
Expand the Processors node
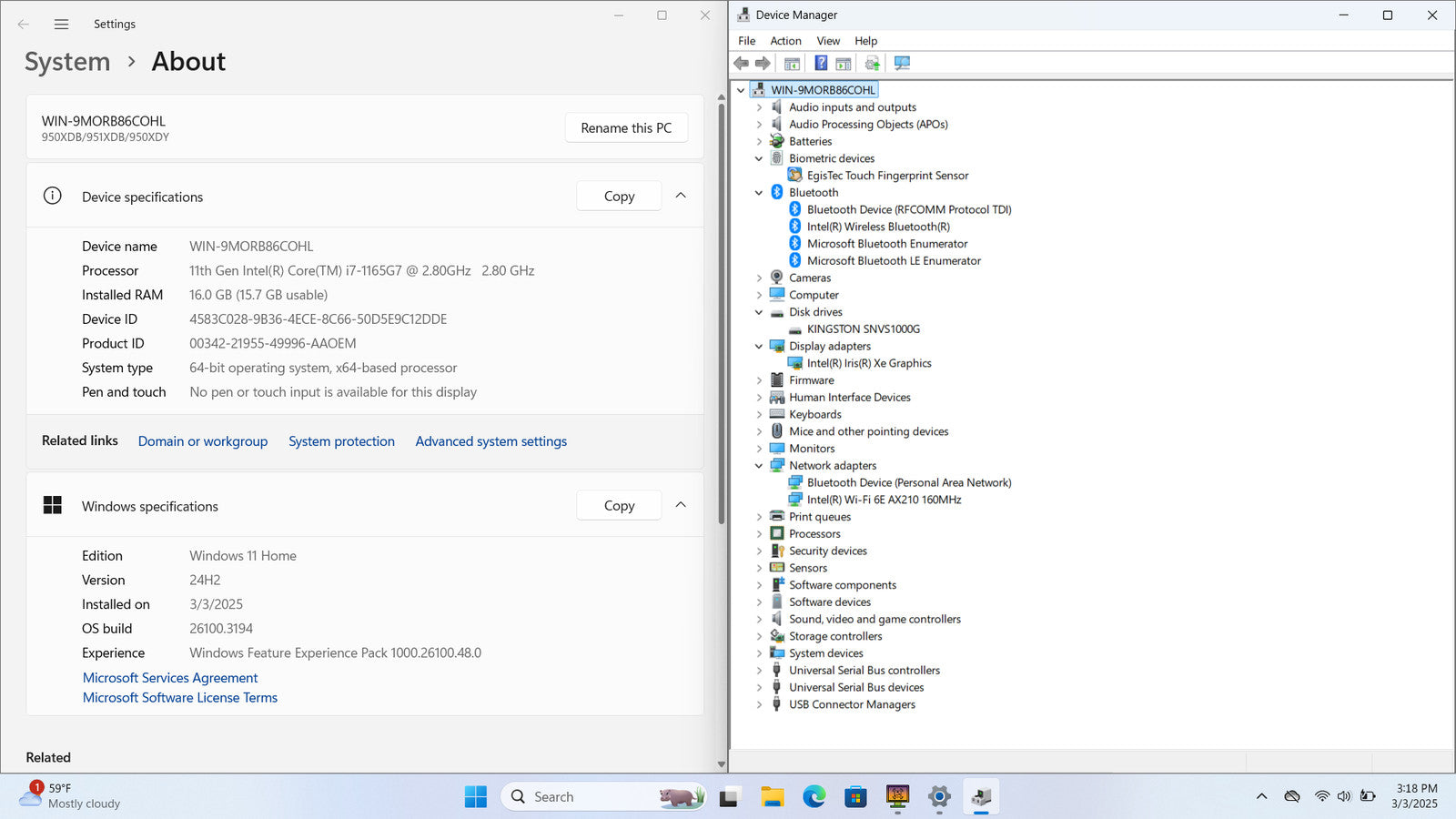[x=759, y=534]
